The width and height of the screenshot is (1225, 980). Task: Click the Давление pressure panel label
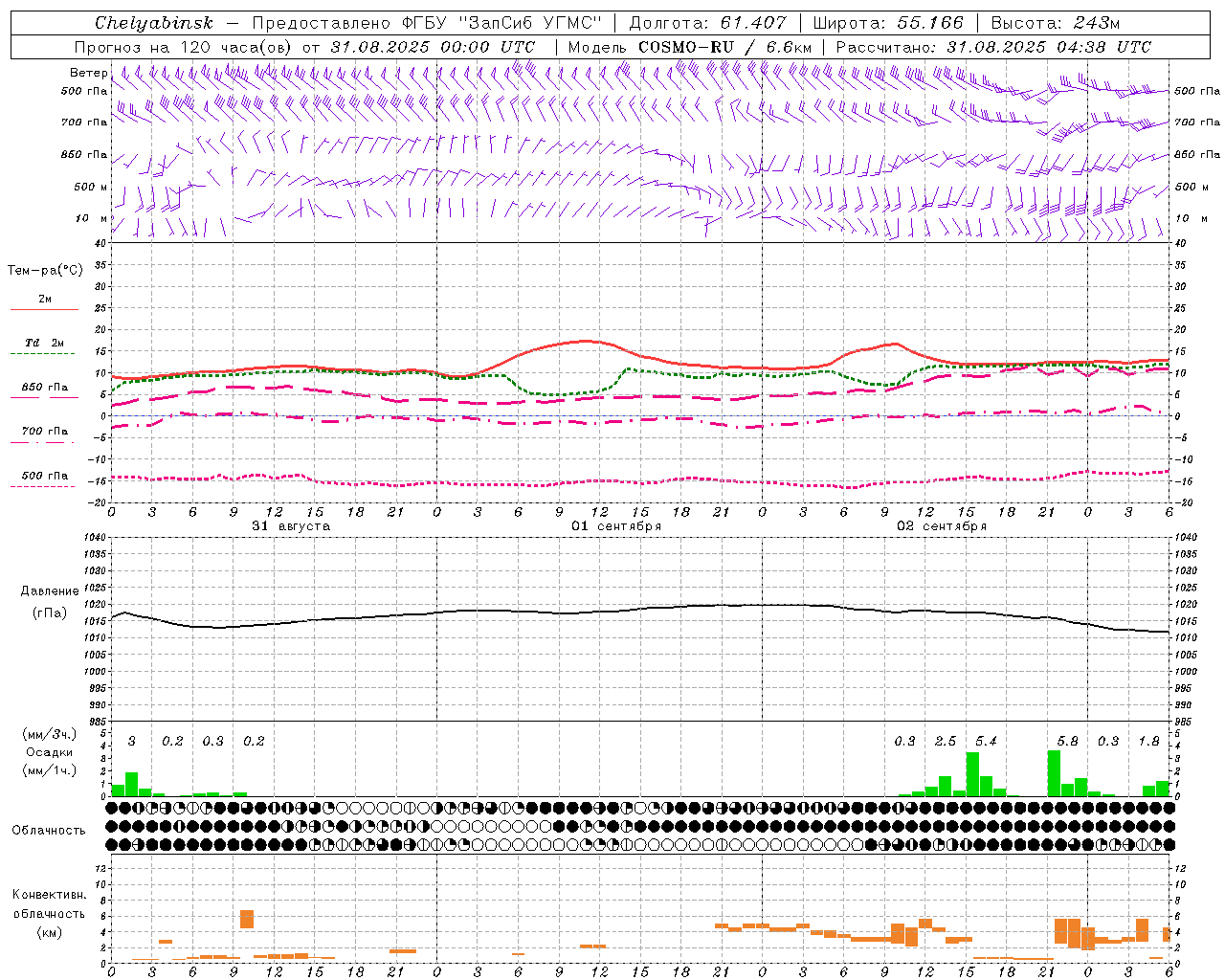pyautogui.click(x=50, y=591)
